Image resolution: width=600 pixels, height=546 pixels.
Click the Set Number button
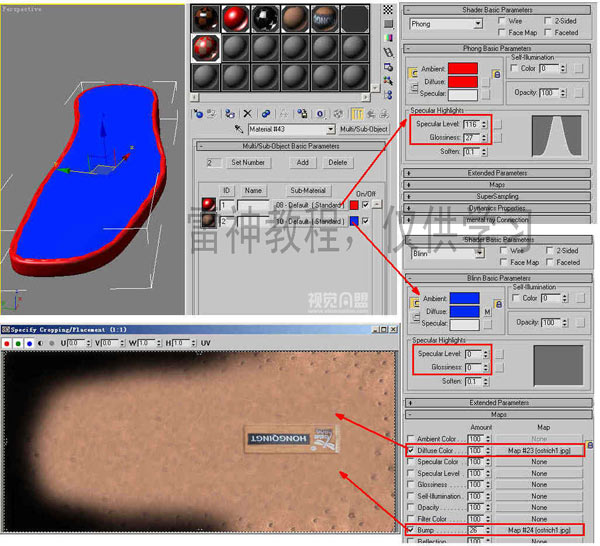click(x=248, y=162)
